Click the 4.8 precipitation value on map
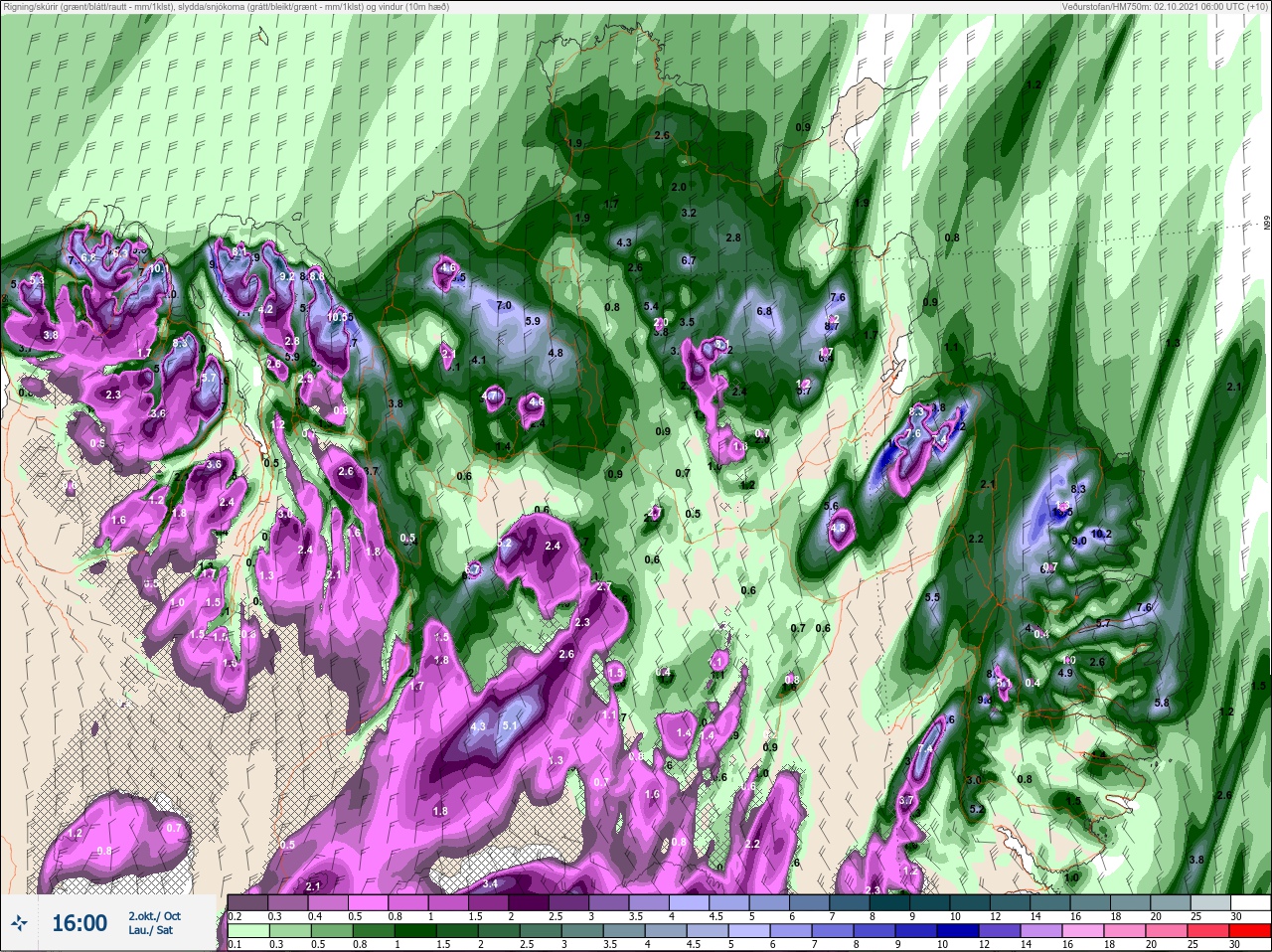Viewport: 1272px width, 952px height. point(556,353)
